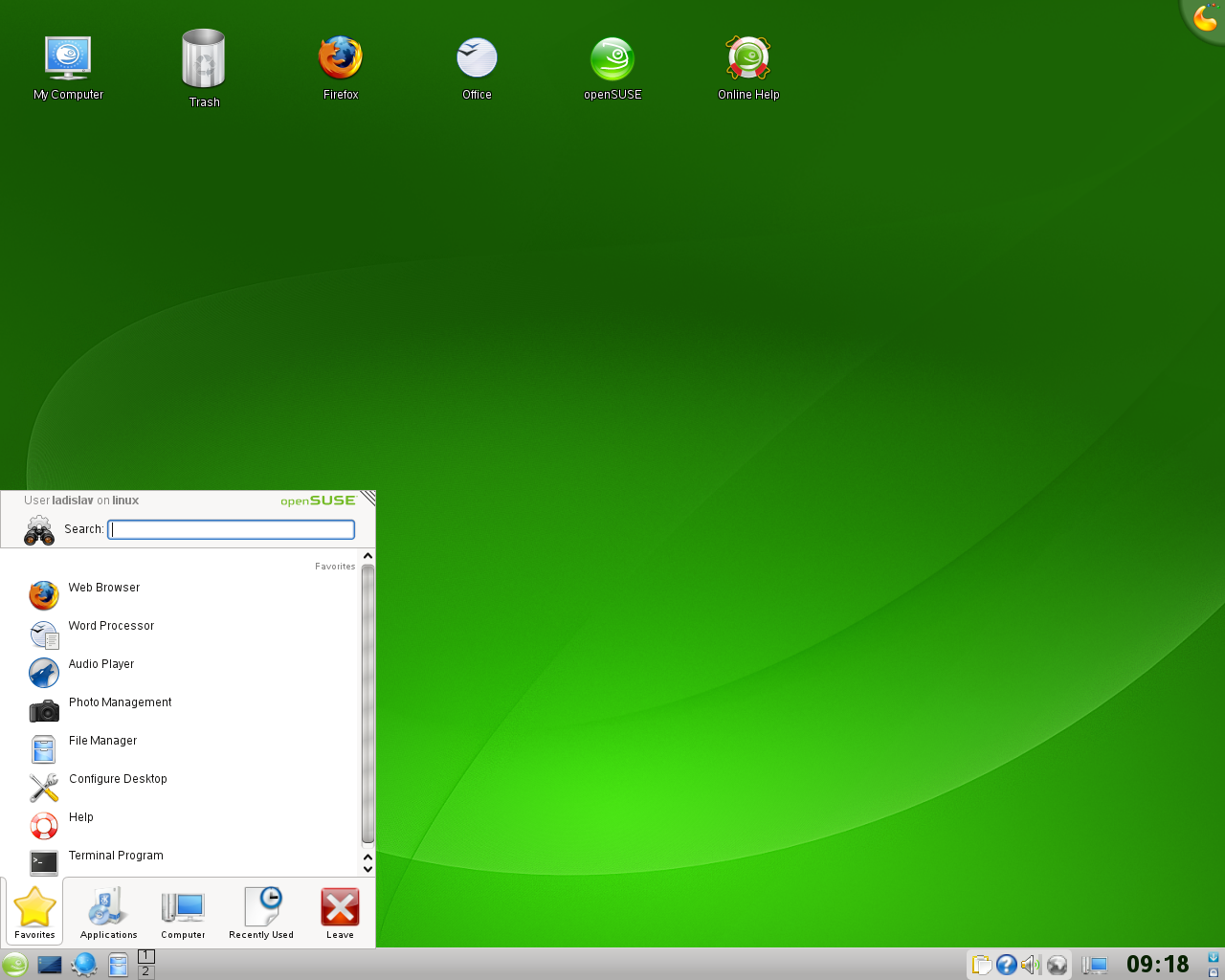
Task: Click the menu vertical scrollbar handle
Action: coord(367,703)
